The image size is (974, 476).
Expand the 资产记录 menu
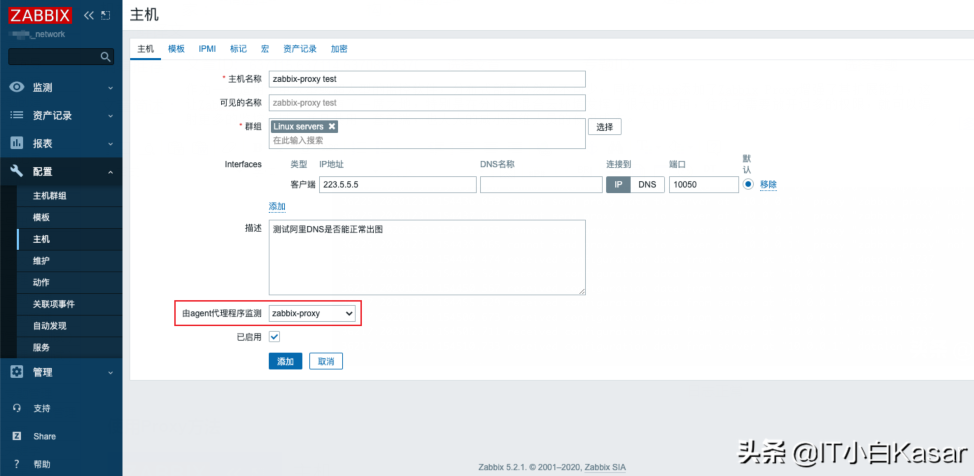pyautogui.click(x=111, y=116)
